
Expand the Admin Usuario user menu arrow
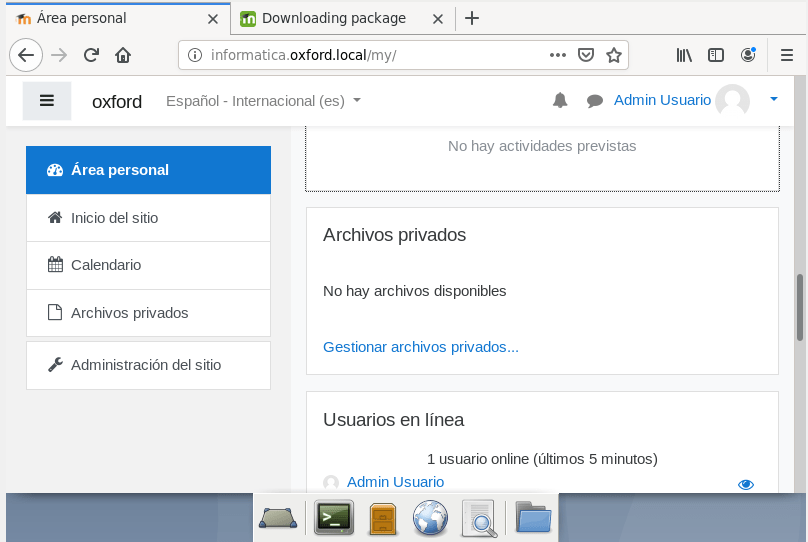773,100
